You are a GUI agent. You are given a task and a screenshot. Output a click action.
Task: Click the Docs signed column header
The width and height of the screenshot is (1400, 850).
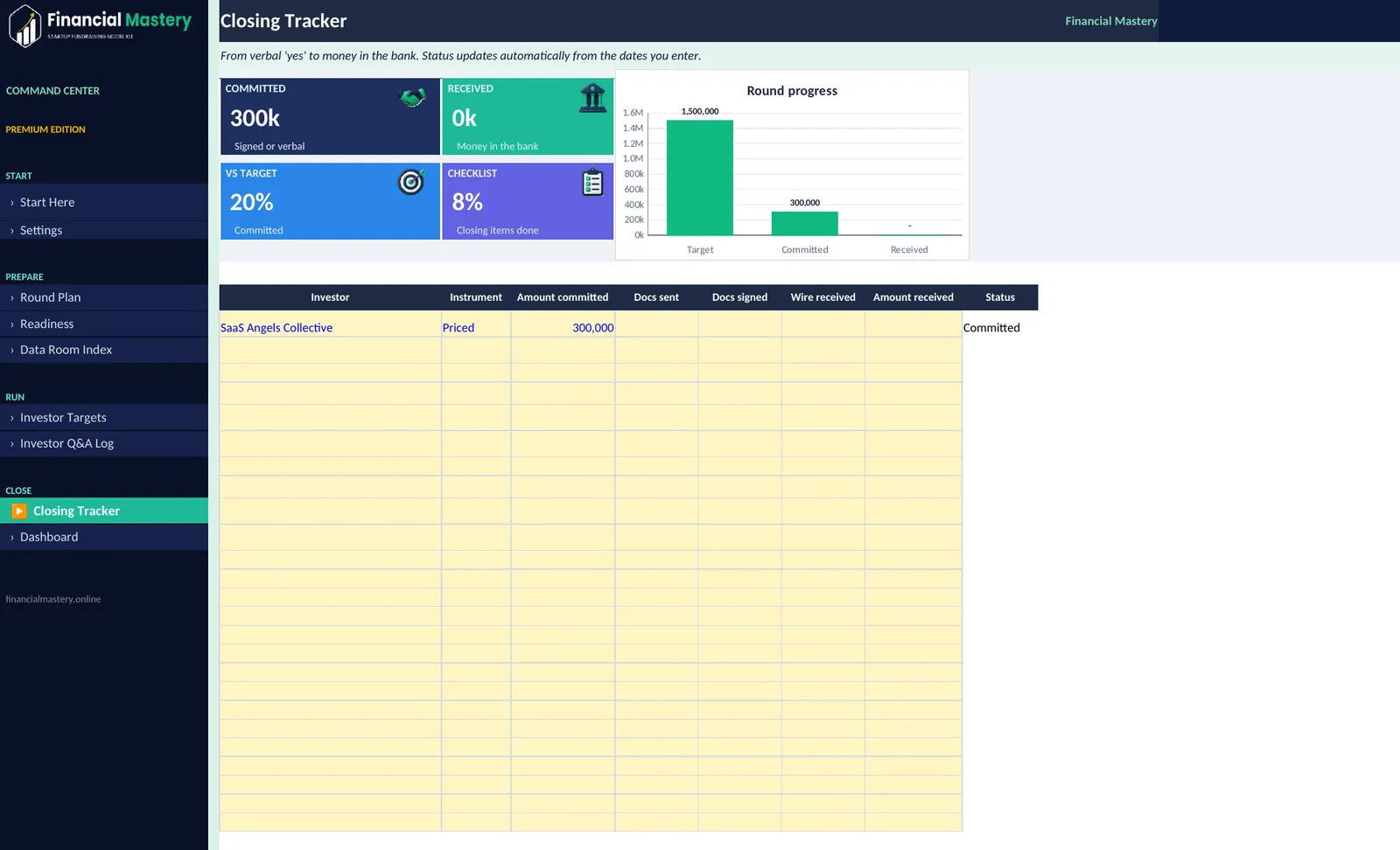pos(739,297)
